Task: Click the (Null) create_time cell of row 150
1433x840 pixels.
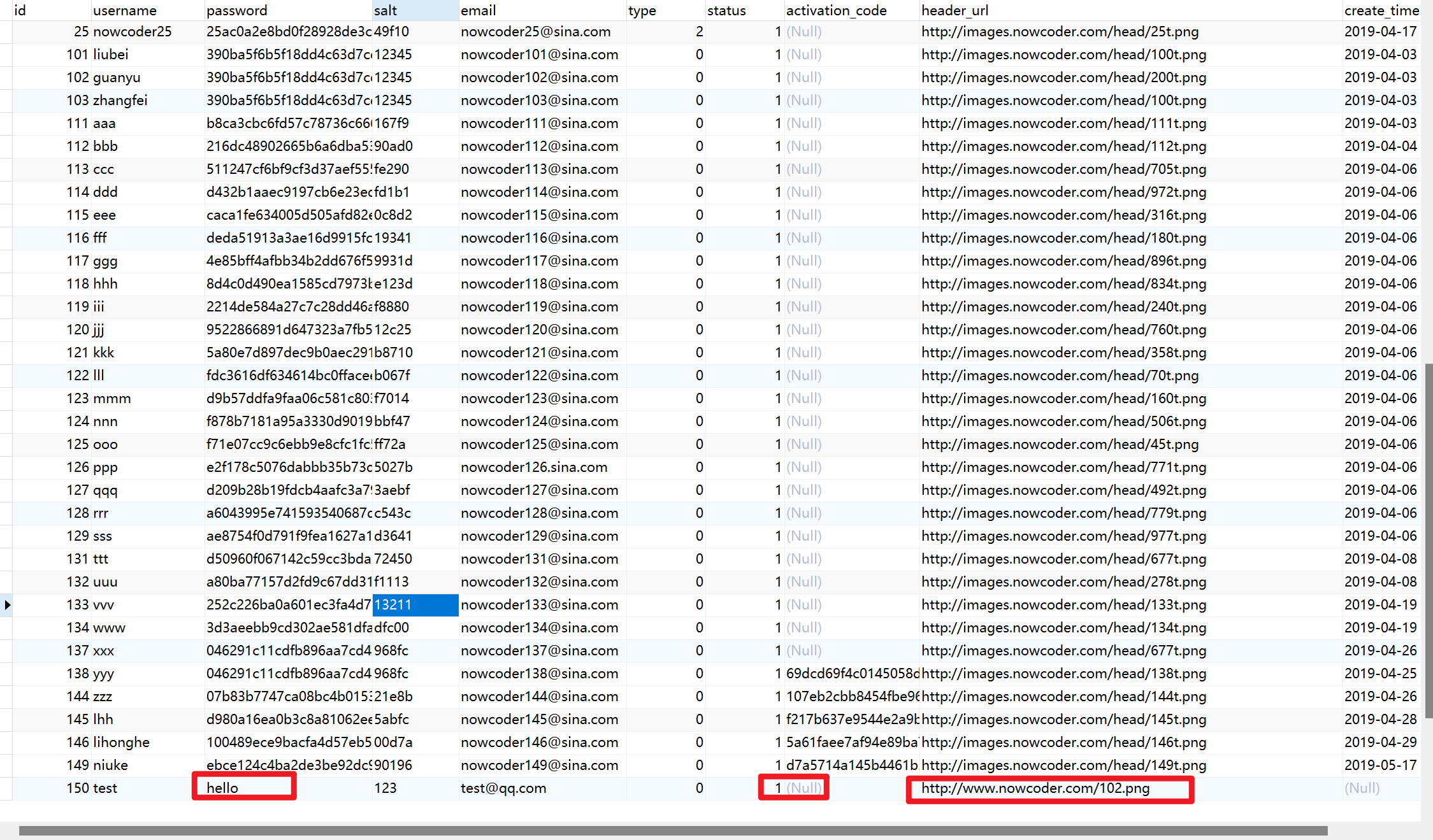Action: tap(1362, 788)
